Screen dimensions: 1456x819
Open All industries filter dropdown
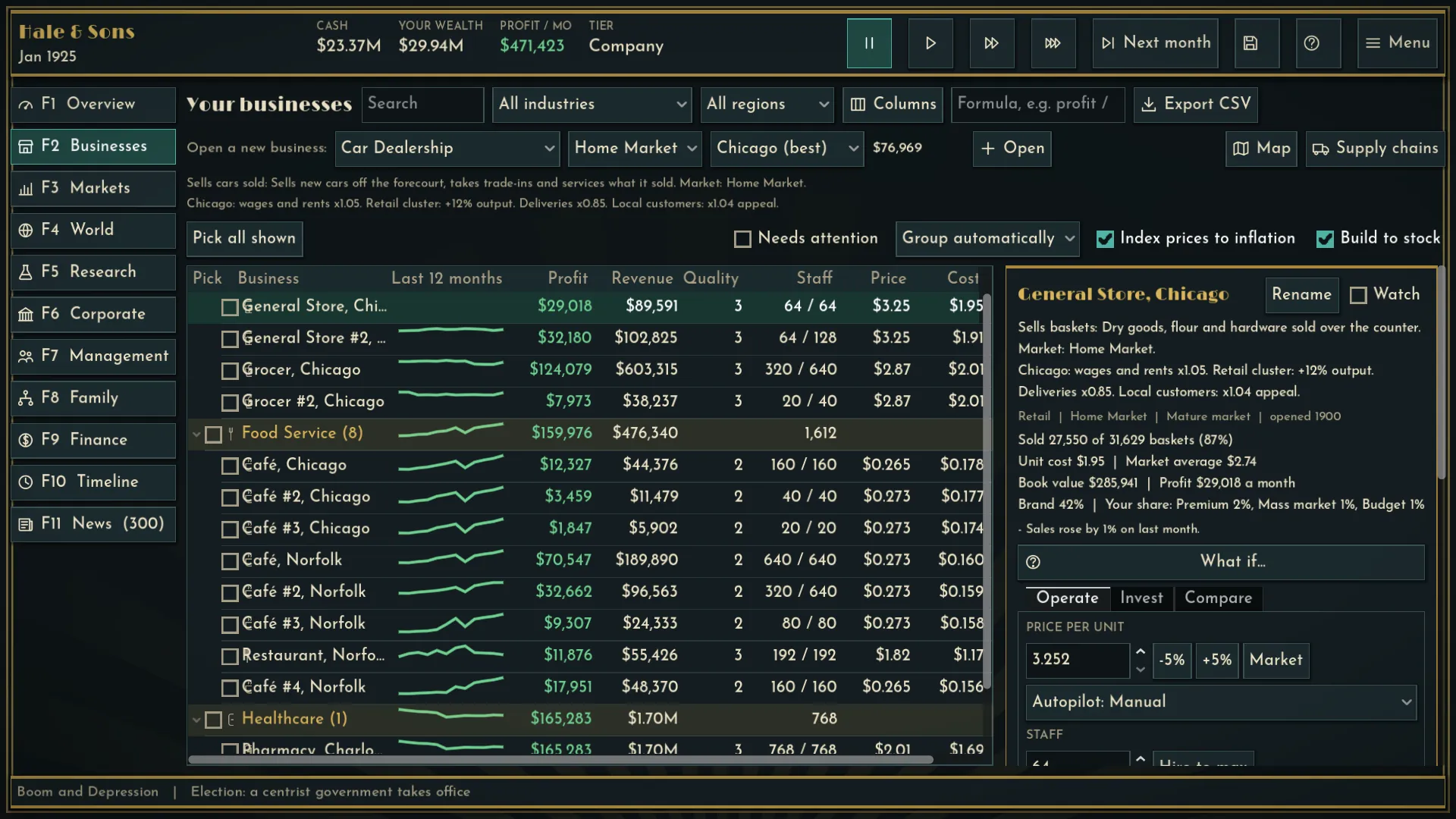click(x=592, y=105)
